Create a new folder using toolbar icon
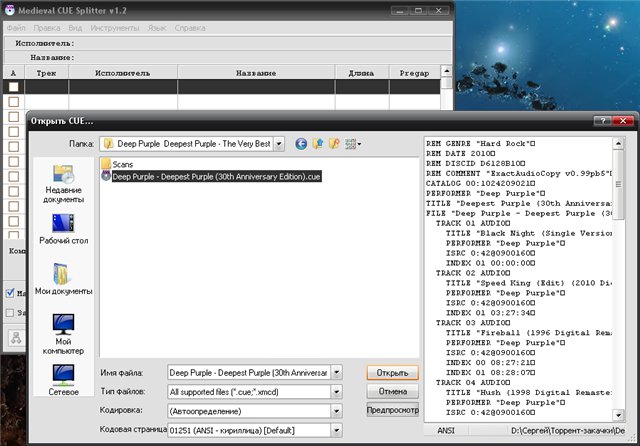Viewport: 640px width, 446px height. point(335,144)
